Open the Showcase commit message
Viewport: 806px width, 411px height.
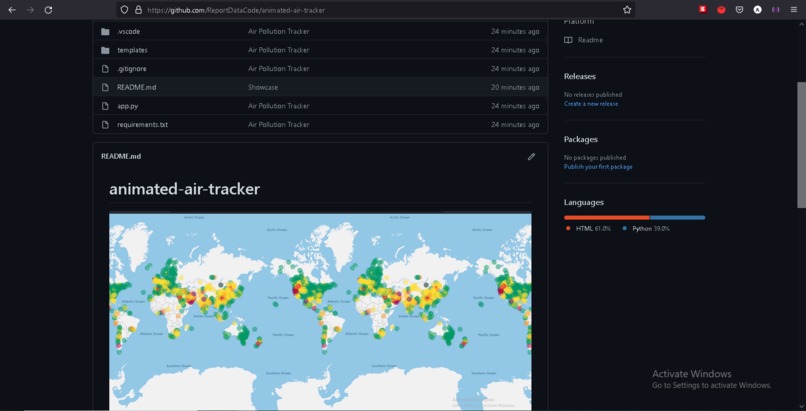(263, 87)
